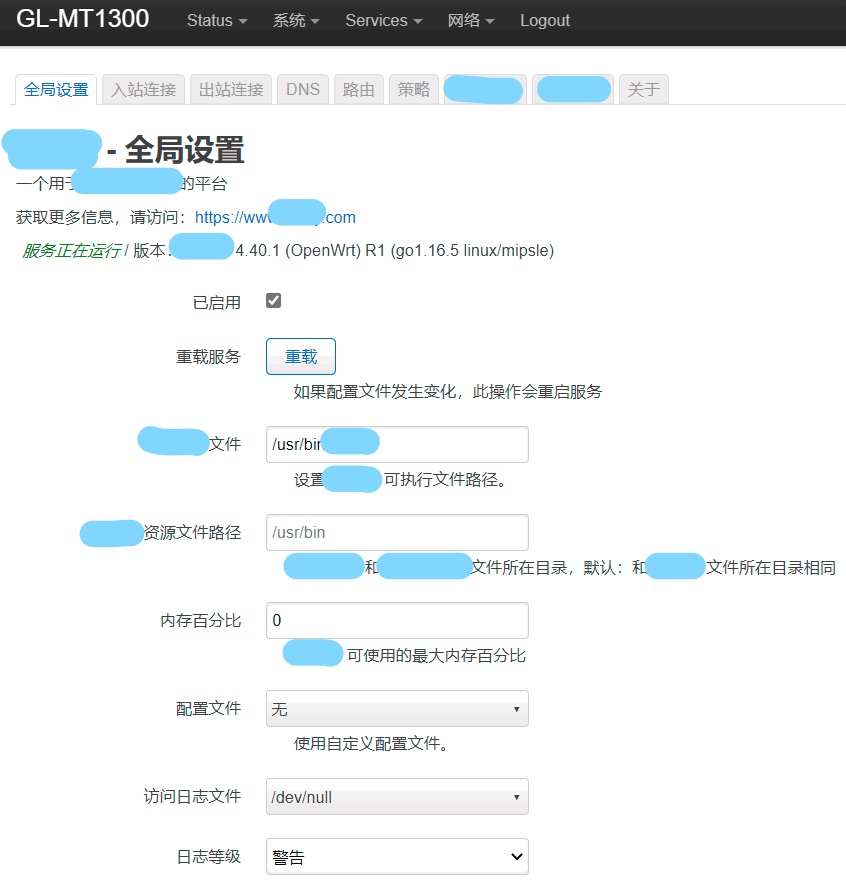Select the 全局设置 tab
This screenshot has width=846, height=884.
click(55, 88)
